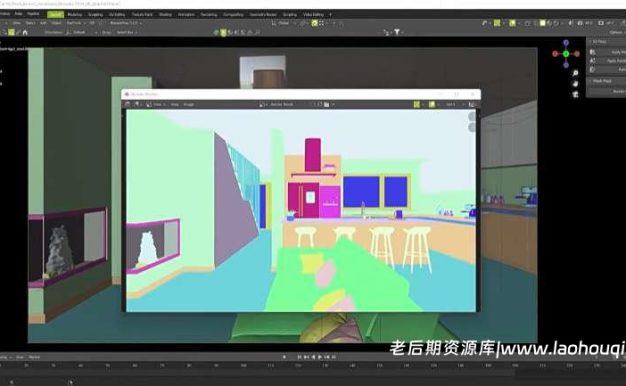Toggle camera view gizmo icon
The width and height of the screenshot is (626, 386).
pos(575,94)
